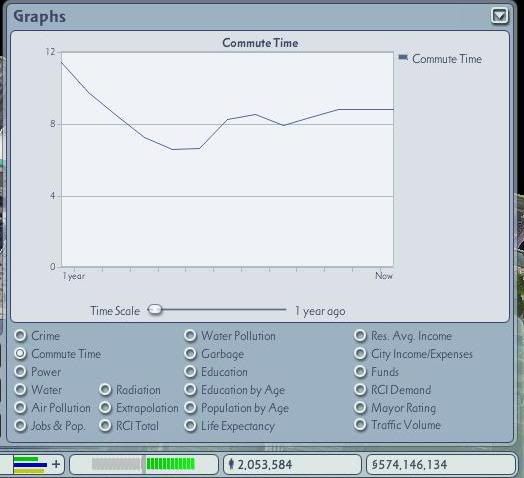Click the Time Scale slider handle
The height and width of the screenshot is (478, 524).
coord(155,310)
